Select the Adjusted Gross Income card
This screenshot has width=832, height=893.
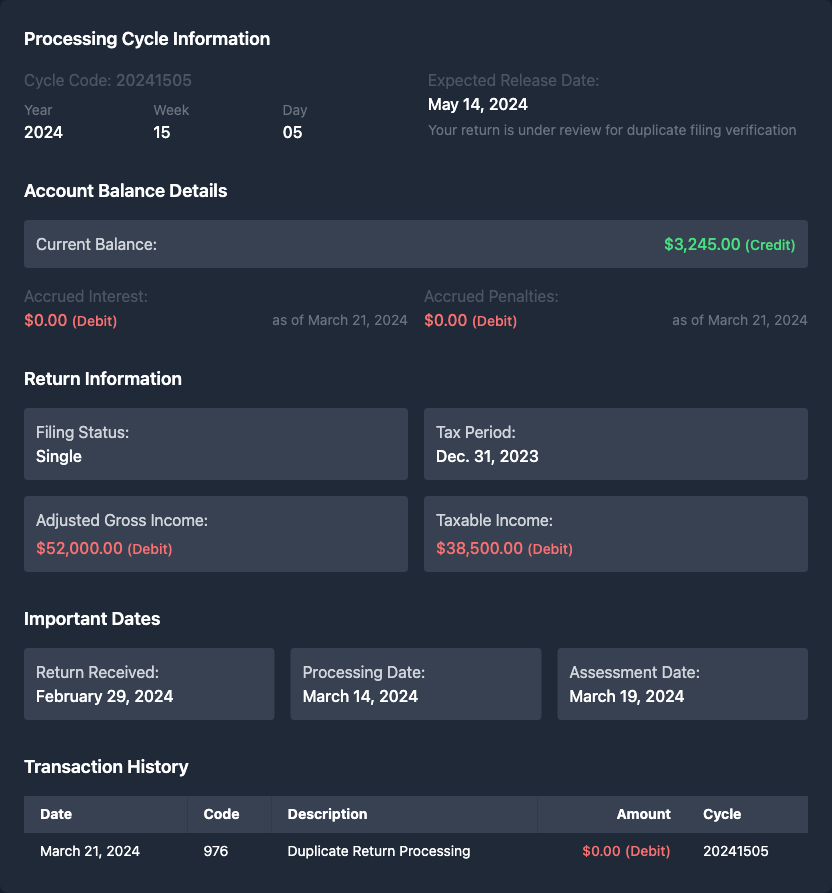[216, 534]
